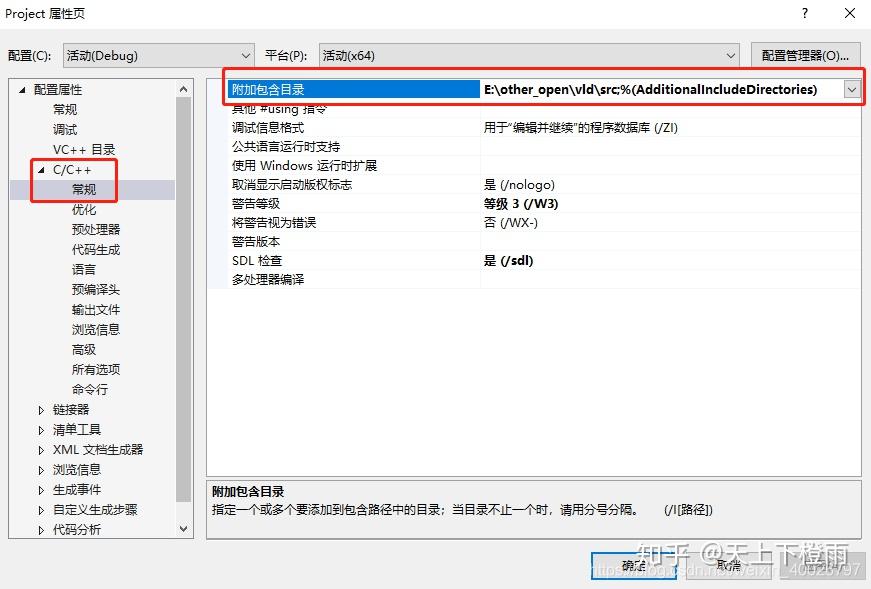Screen dimensions: 871x589
Task: Select the 优化 settings page
Action: coord(85,209)
